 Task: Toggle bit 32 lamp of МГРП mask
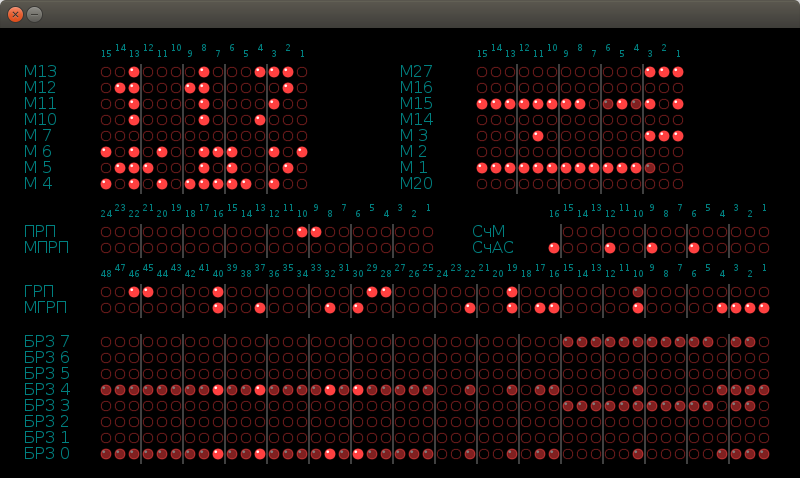click(x=330, y=308)
